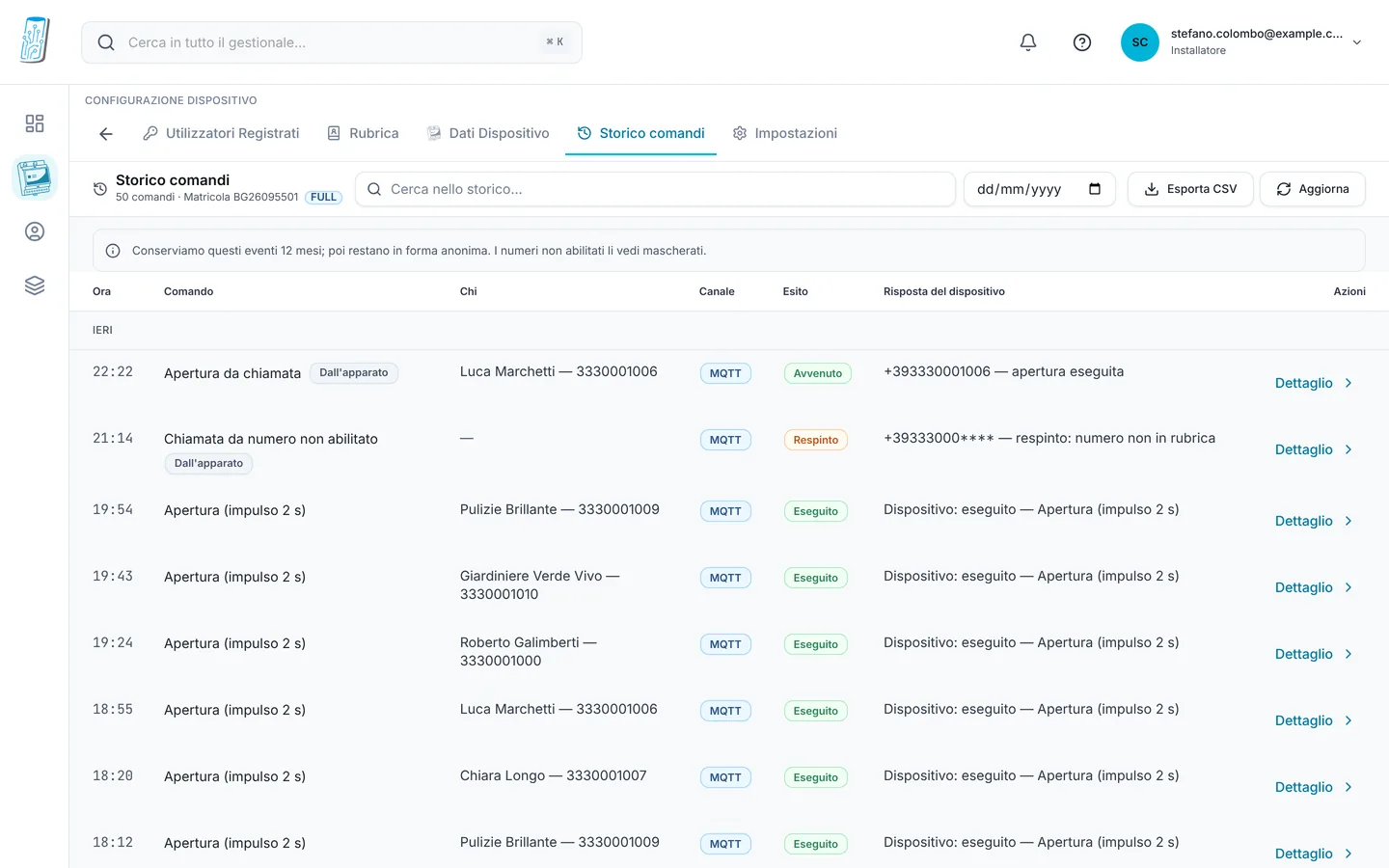The image size is (1389, 868).
Task: Open the help question mark icon
Action: (1082, 42)
